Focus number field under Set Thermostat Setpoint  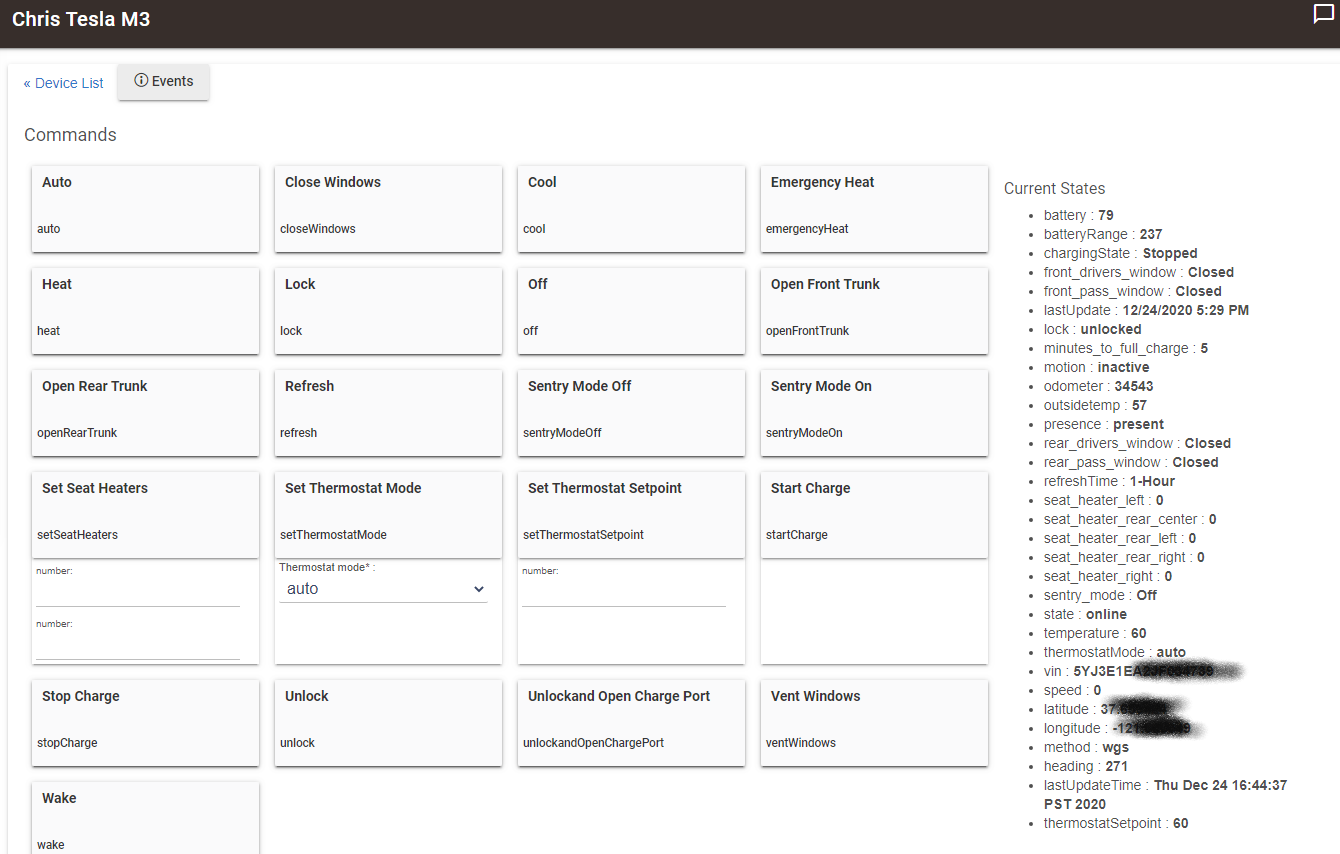click(x=624, y=593)
